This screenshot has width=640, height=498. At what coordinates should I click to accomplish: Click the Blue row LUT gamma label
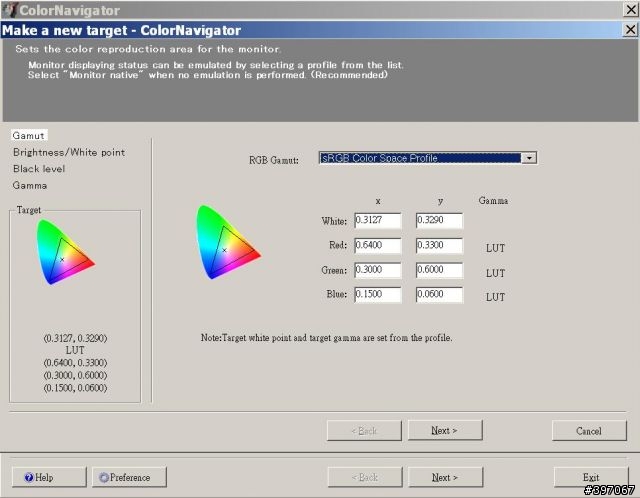coord(495,297)
